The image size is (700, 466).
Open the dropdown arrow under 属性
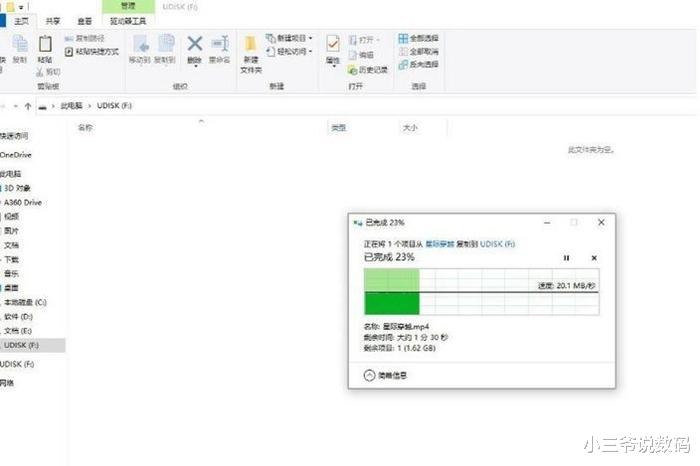point(333,66)
